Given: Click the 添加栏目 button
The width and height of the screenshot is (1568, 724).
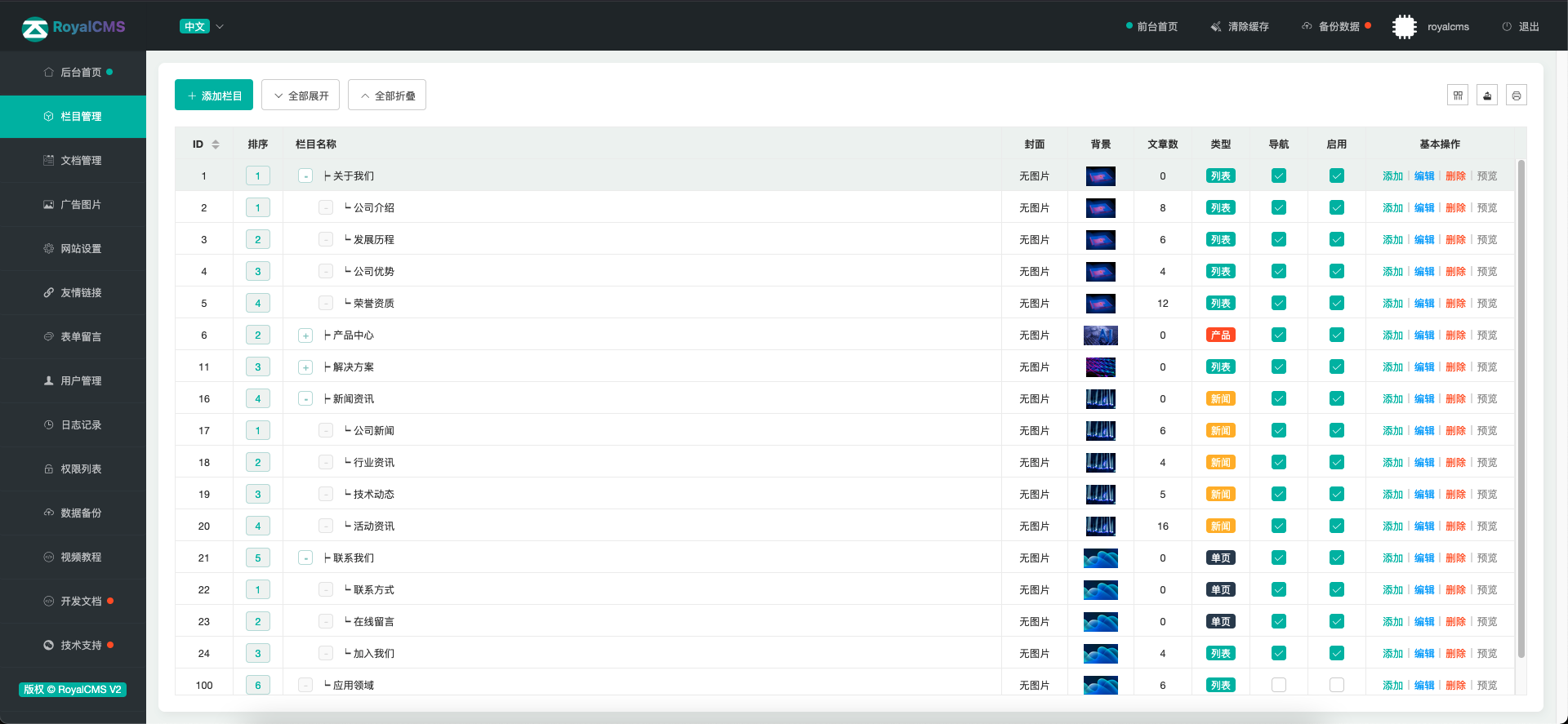Looking at the screenshot, I should [x=214, y=95].
